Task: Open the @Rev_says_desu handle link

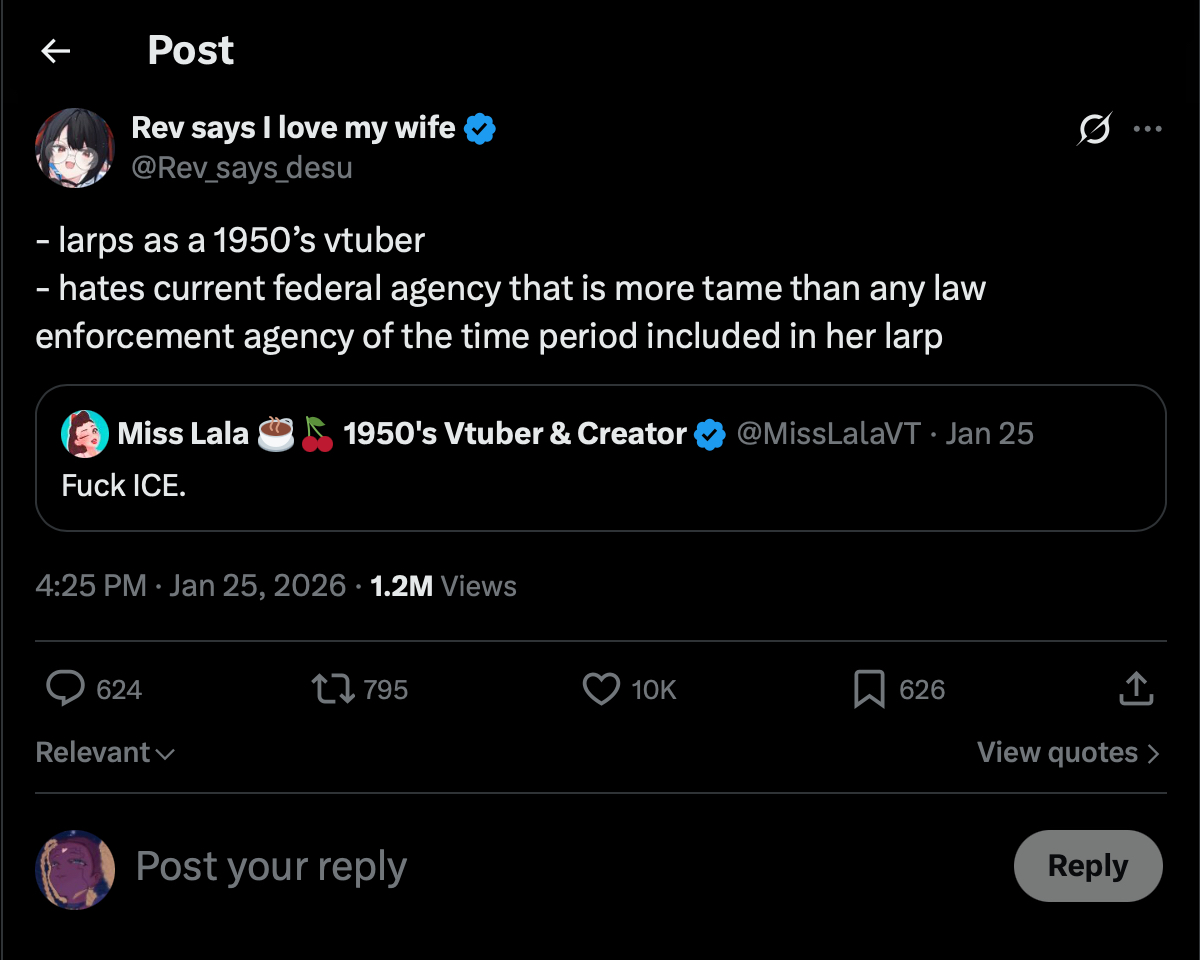Action: [x=242, y=167]
